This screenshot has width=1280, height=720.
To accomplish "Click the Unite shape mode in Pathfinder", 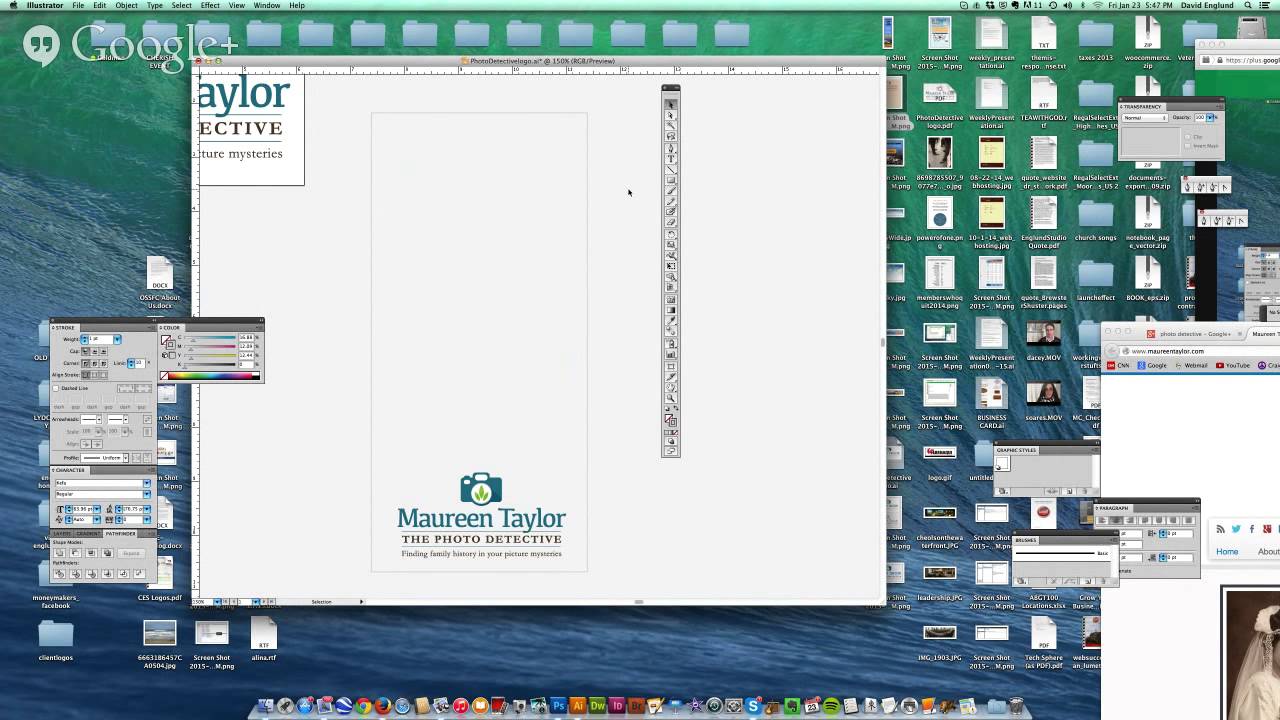I will point(60,553).
